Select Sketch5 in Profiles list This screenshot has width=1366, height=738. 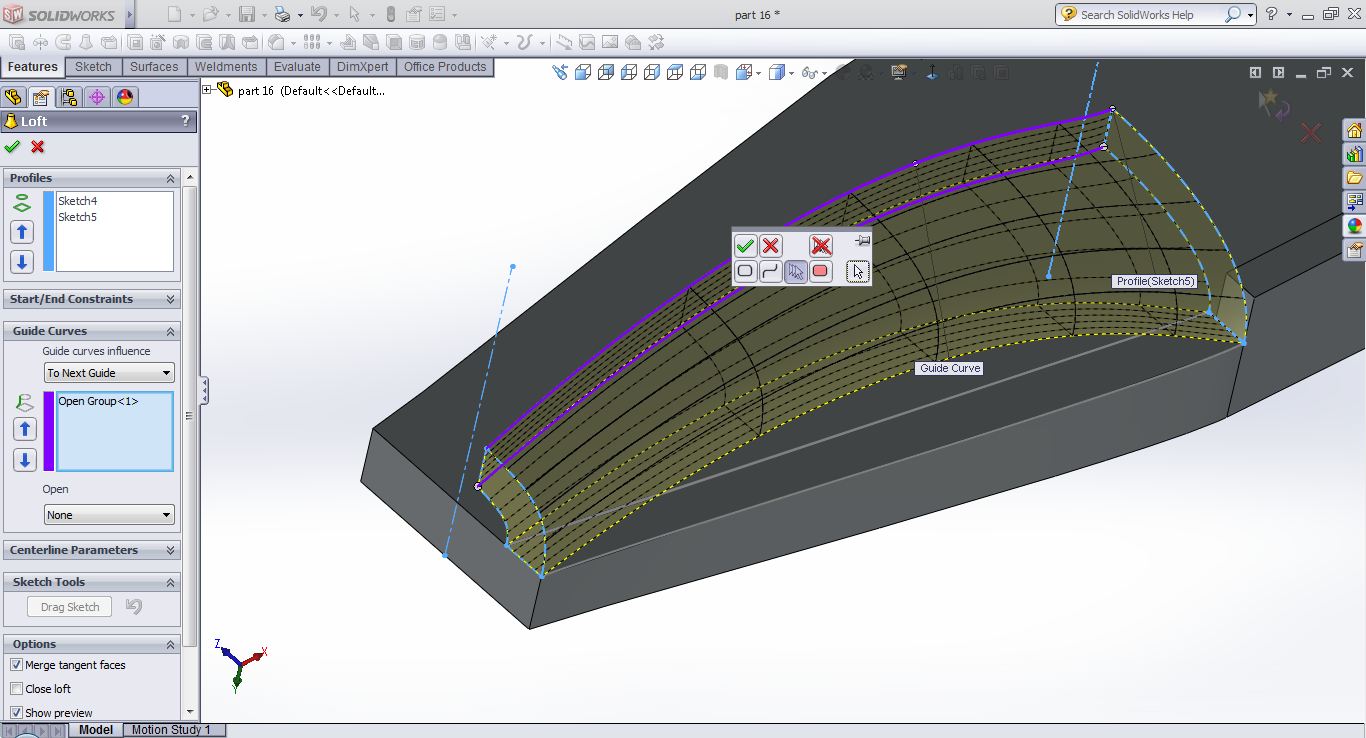point(78,217)
